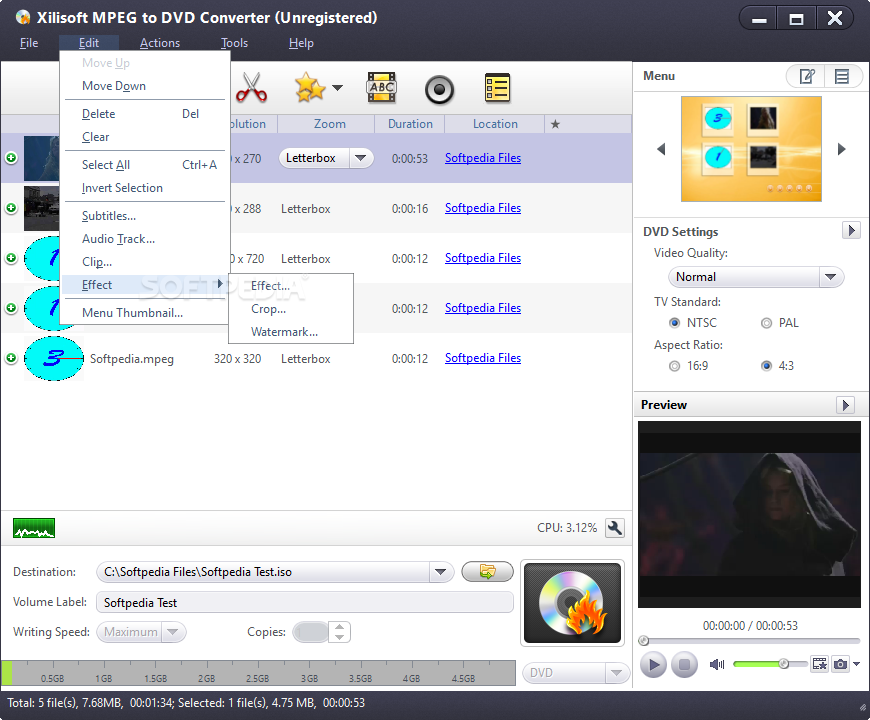The image size is (870, 720).
Task: Click the disc capacity usage bar
Action: click(x=259, y=673)
